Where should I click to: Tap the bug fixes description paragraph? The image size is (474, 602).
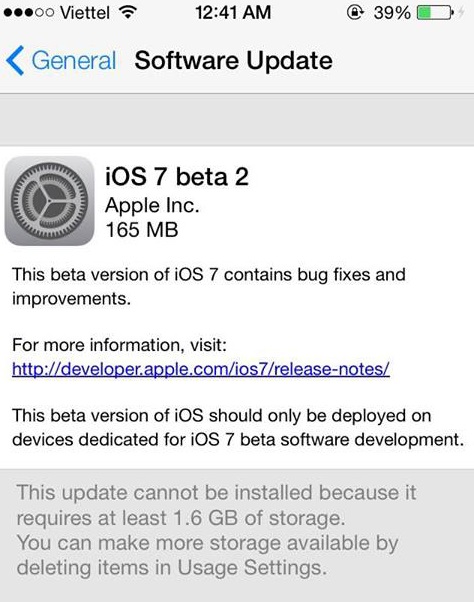[208, 286]
